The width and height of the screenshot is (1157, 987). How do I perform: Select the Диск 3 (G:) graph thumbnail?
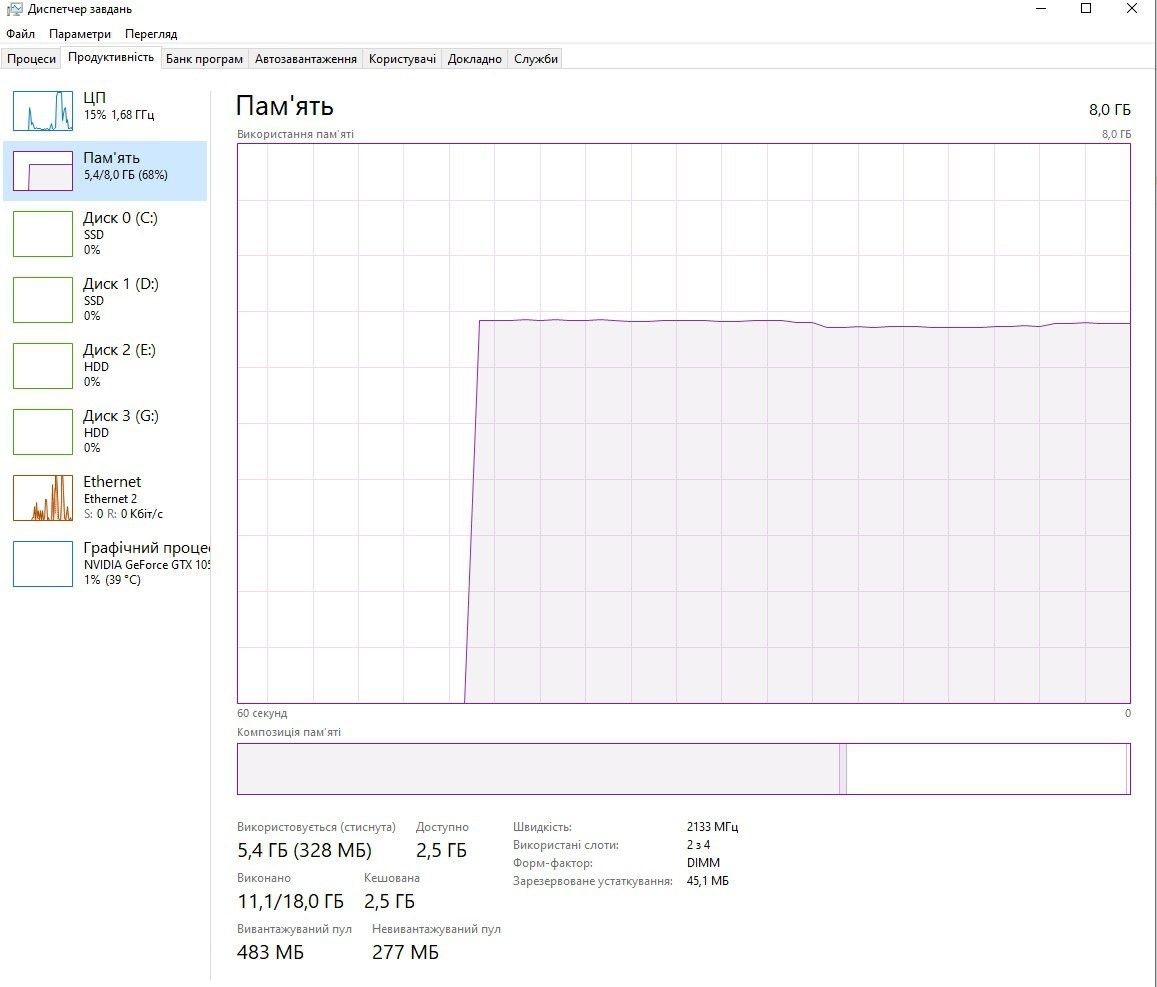43,432
